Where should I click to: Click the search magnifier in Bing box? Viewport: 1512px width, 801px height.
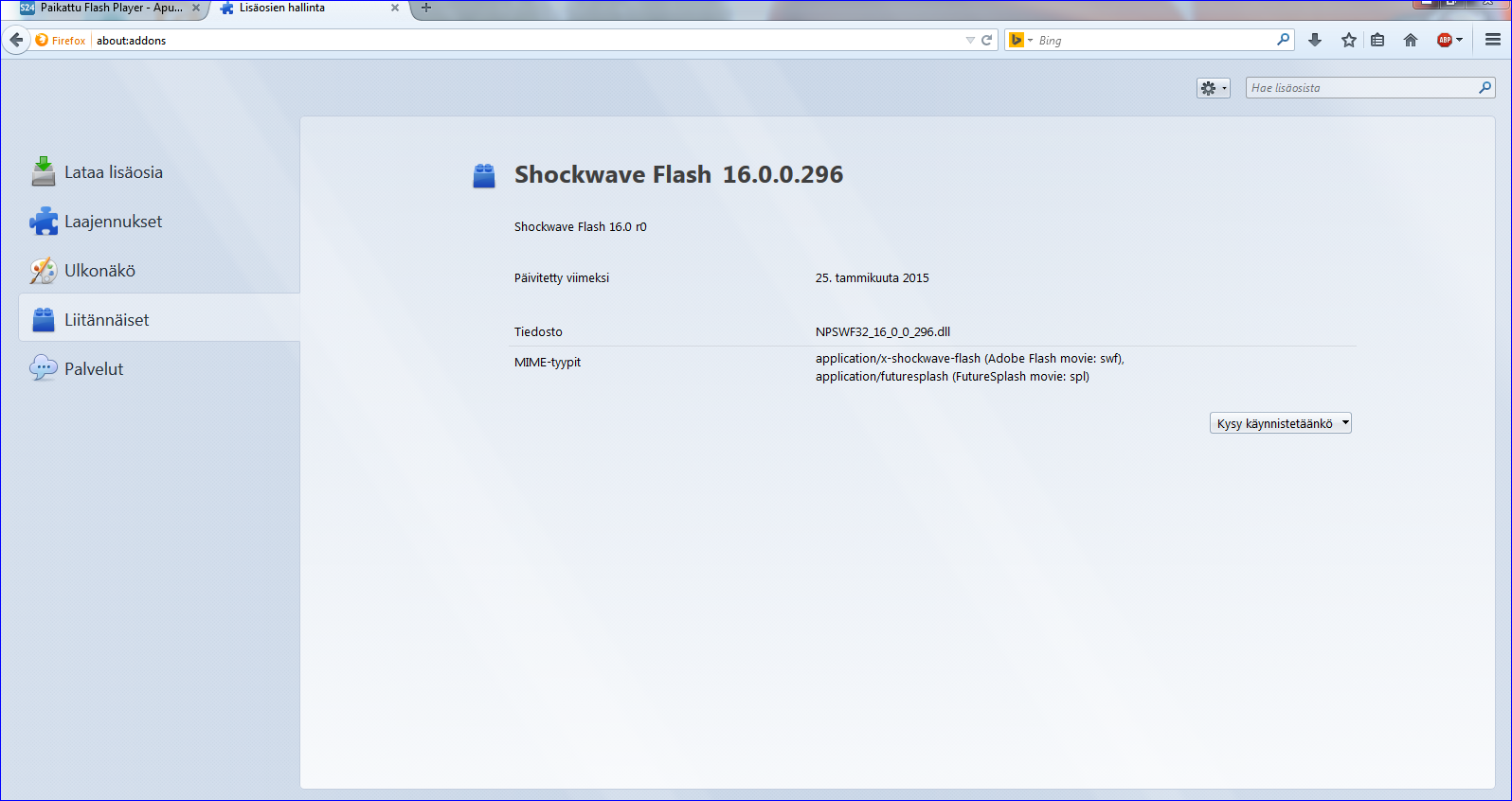[x=1283, y=40]
